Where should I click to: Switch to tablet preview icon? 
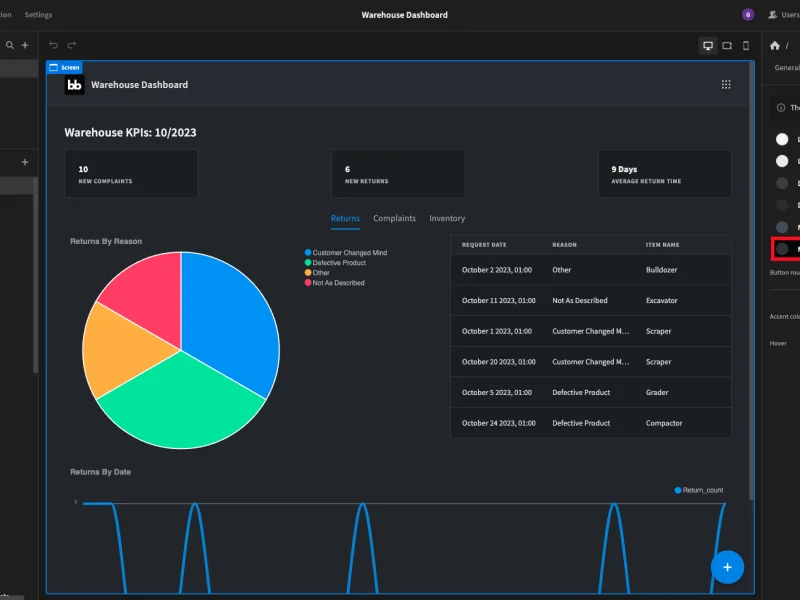727,45
